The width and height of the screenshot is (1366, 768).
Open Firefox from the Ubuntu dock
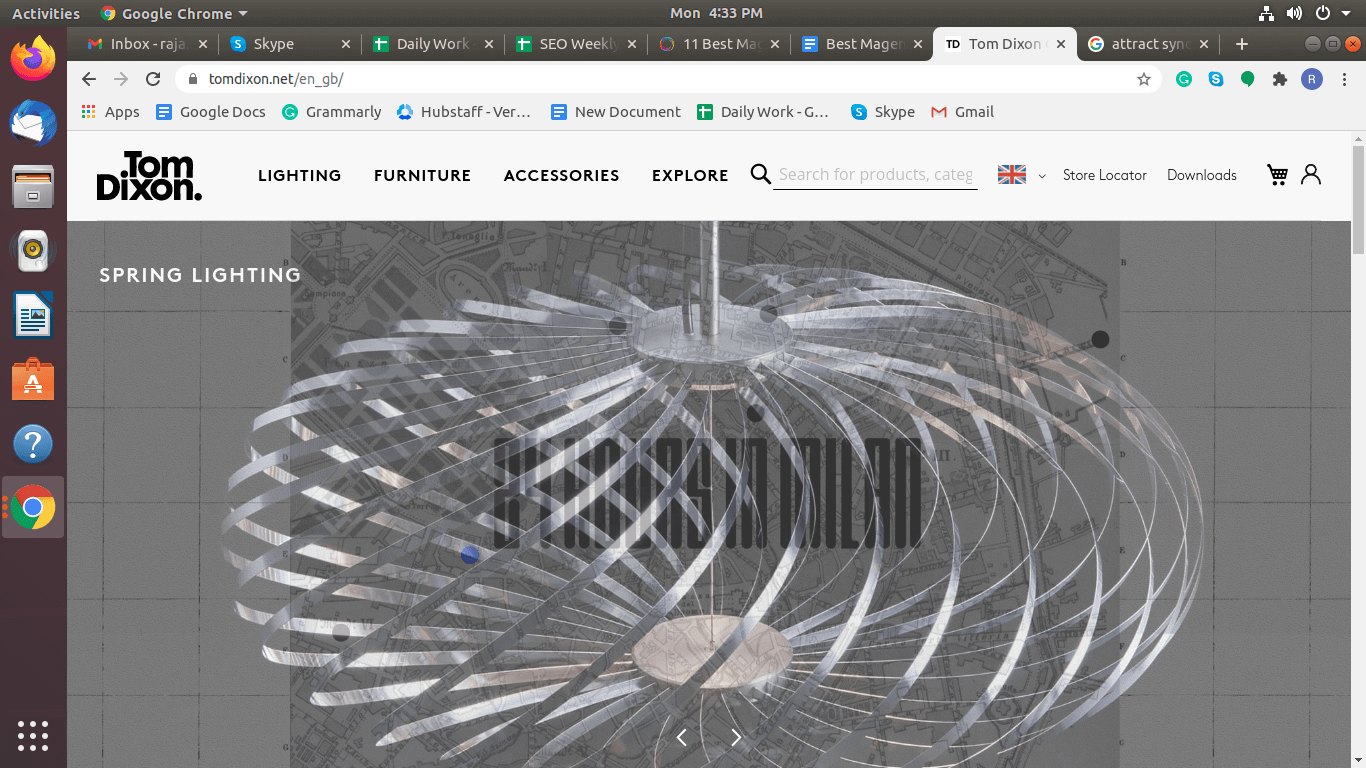pyautogui.click(x=33, y=58)
